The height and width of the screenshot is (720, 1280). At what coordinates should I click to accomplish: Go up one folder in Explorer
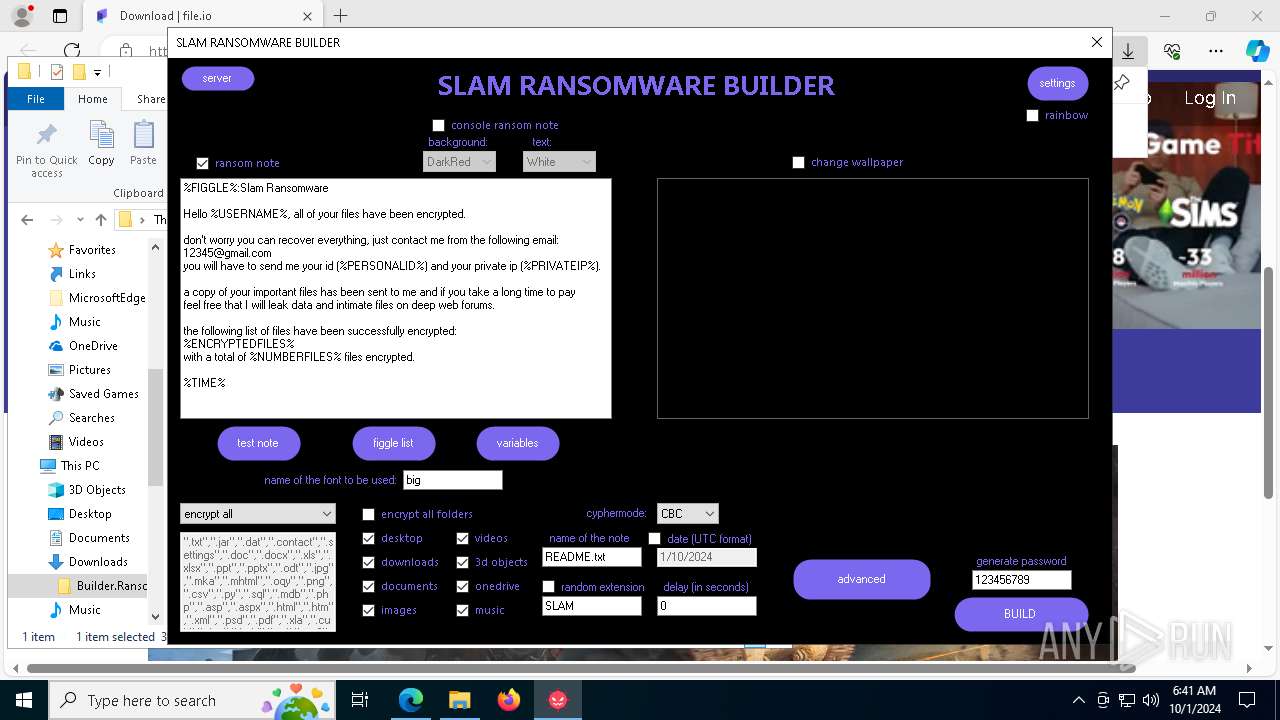(101, 220)
